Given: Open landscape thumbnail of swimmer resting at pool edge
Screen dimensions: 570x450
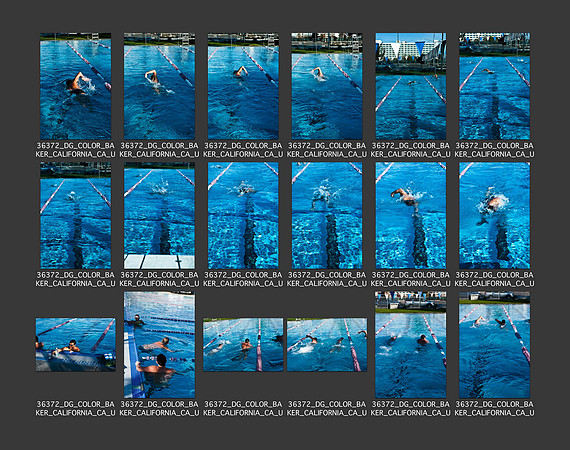Looking at the screenshot, I should pos(76,345).
